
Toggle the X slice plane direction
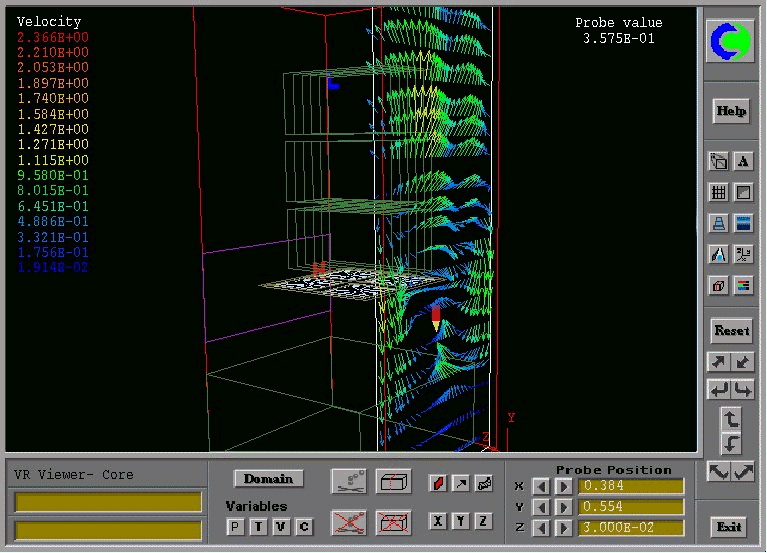pyautogui.click(x=437, y=521)
